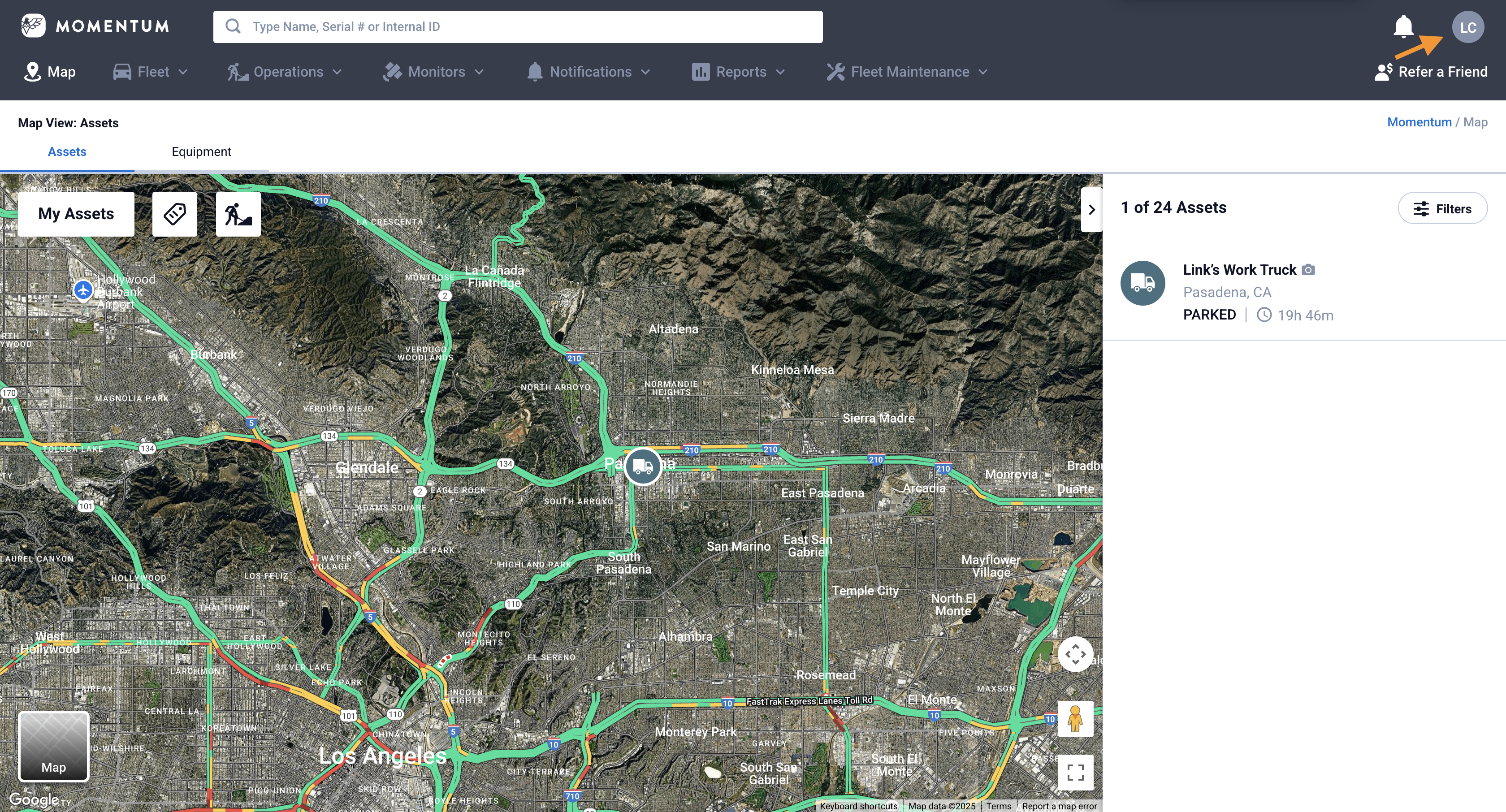Viewport: 1506px width, 812px height.
Task: Click the map camera pan control
Action: pos(1074,654)
